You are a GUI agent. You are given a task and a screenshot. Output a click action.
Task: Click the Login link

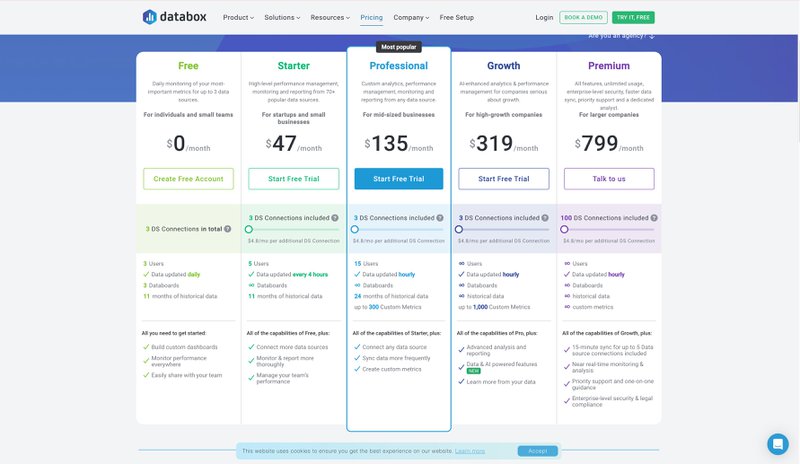point(544,18)
